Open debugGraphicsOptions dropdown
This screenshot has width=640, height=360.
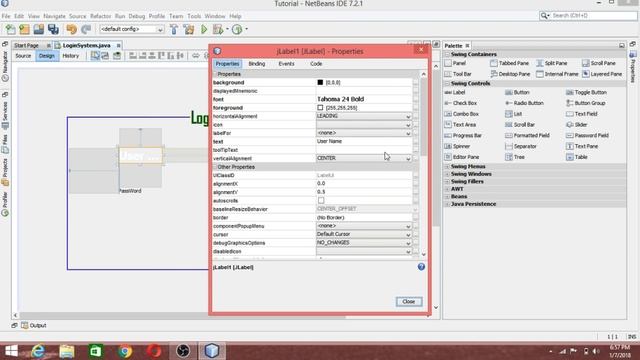364,243
